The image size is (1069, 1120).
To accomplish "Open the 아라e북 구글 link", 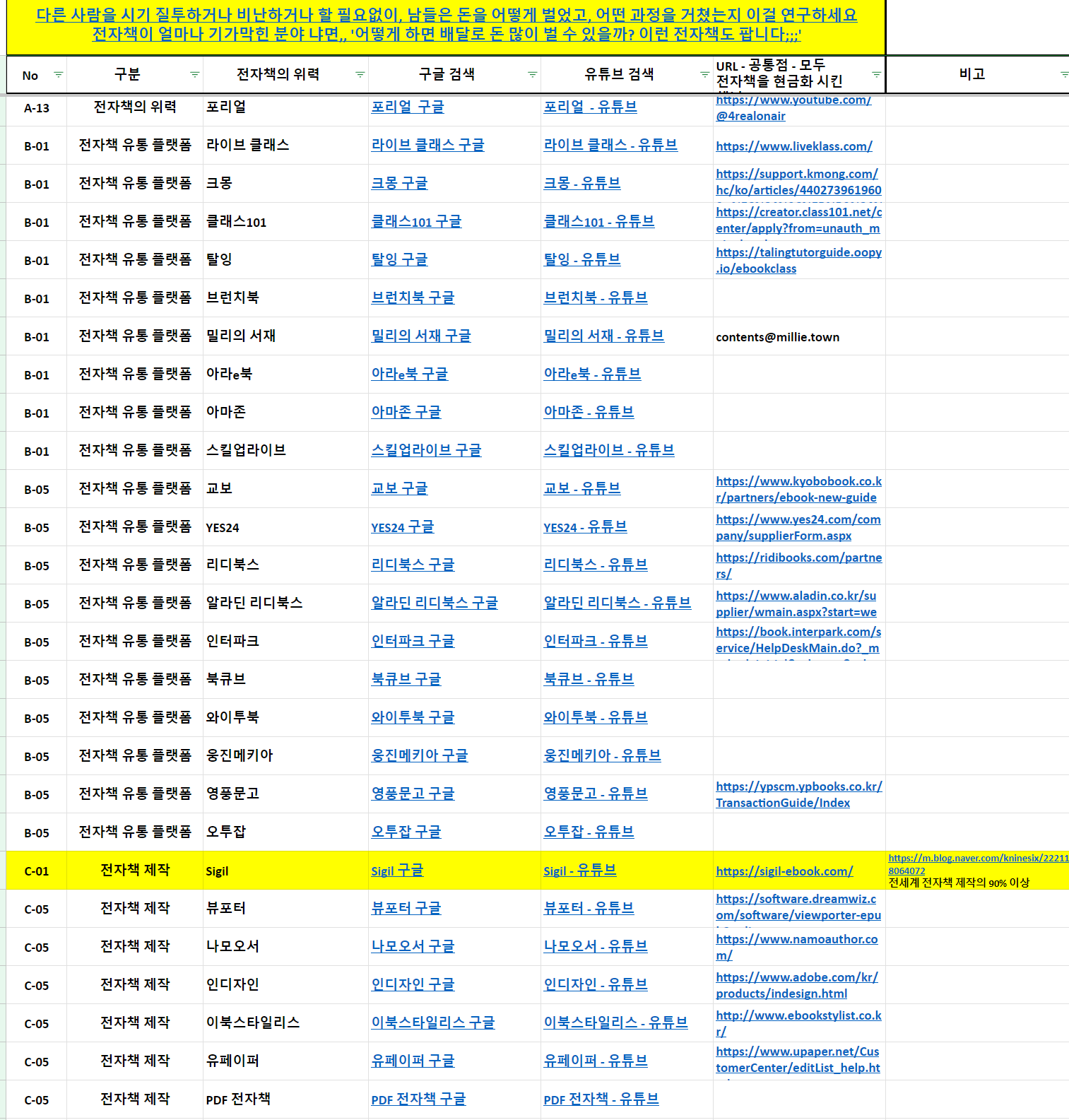I will [x=409, y=374].
